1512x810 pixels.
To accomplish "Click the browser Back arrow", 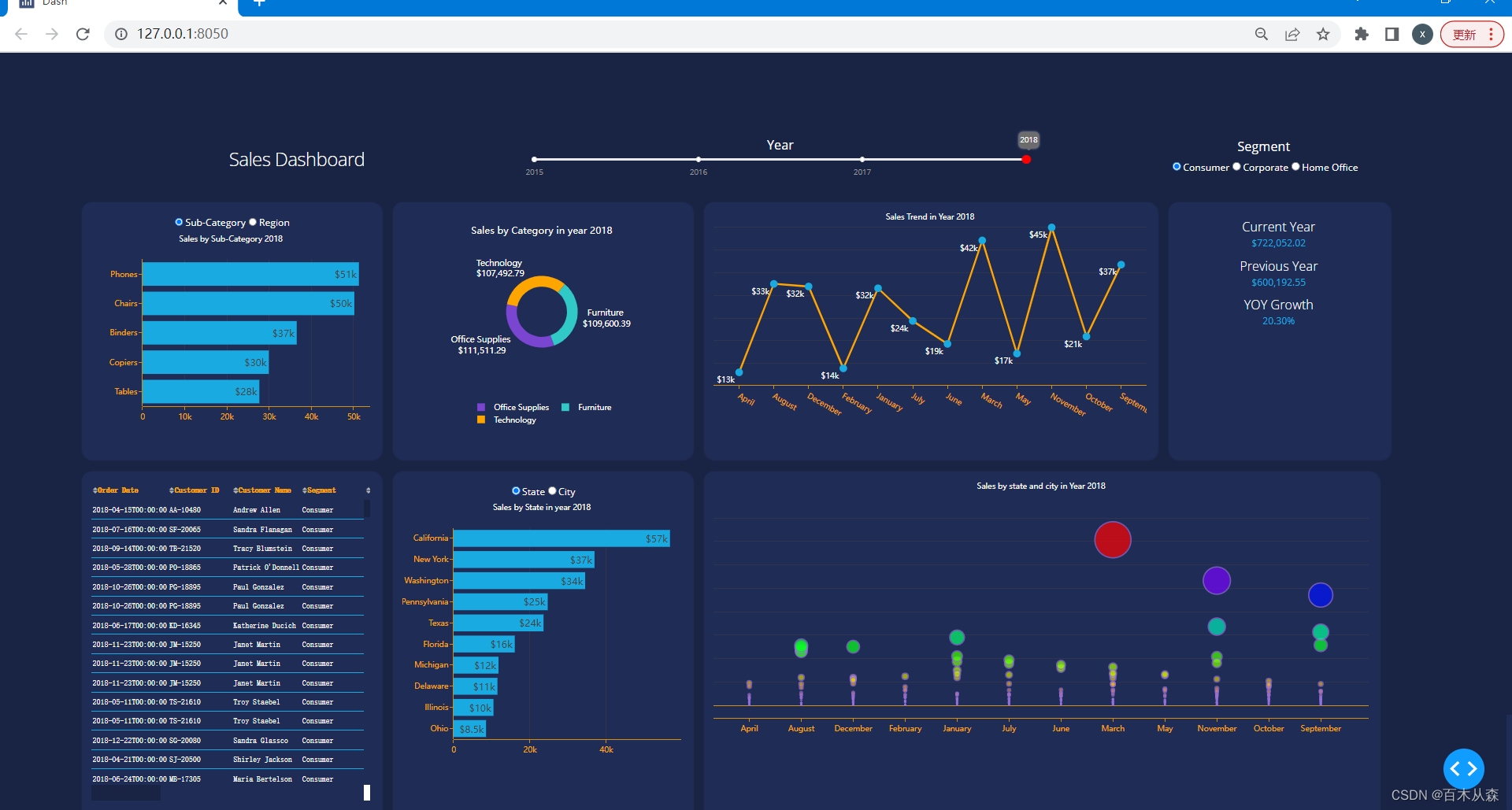I will (x=21, y=34).
